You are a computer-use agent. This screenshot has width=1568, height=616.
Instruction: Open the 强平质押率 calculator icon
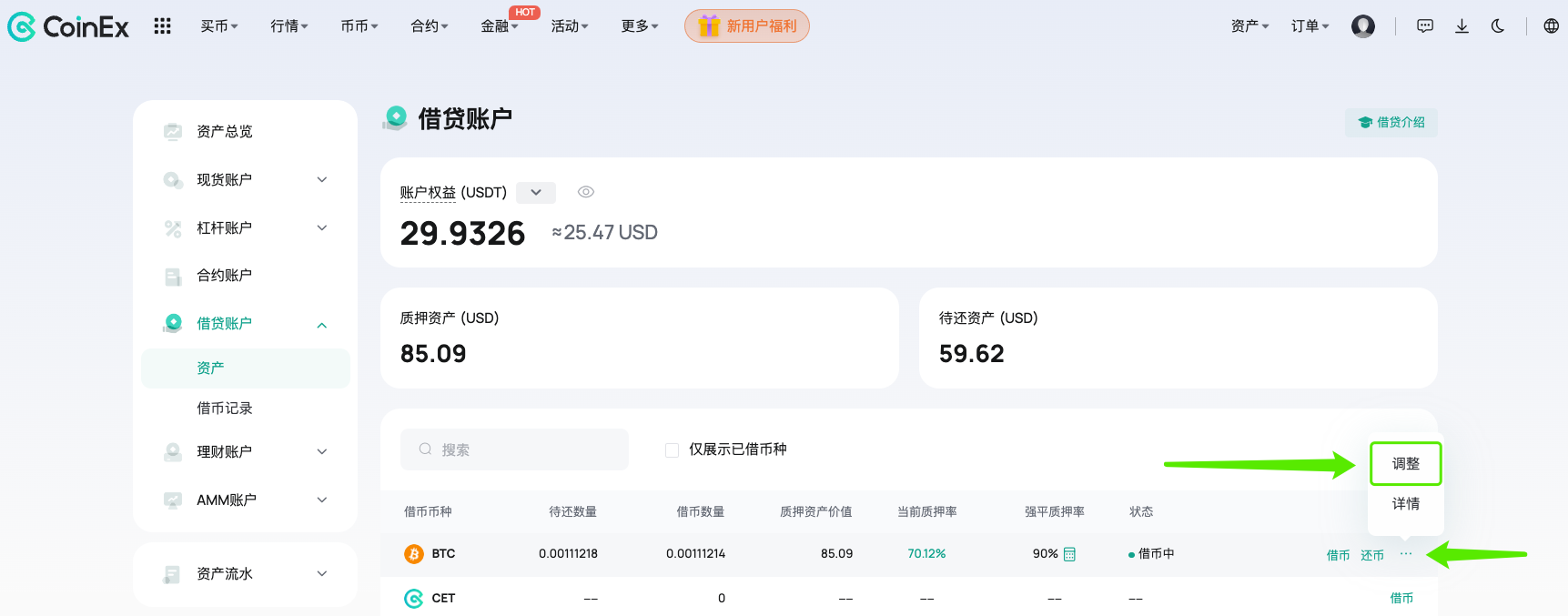point(1069,554)
